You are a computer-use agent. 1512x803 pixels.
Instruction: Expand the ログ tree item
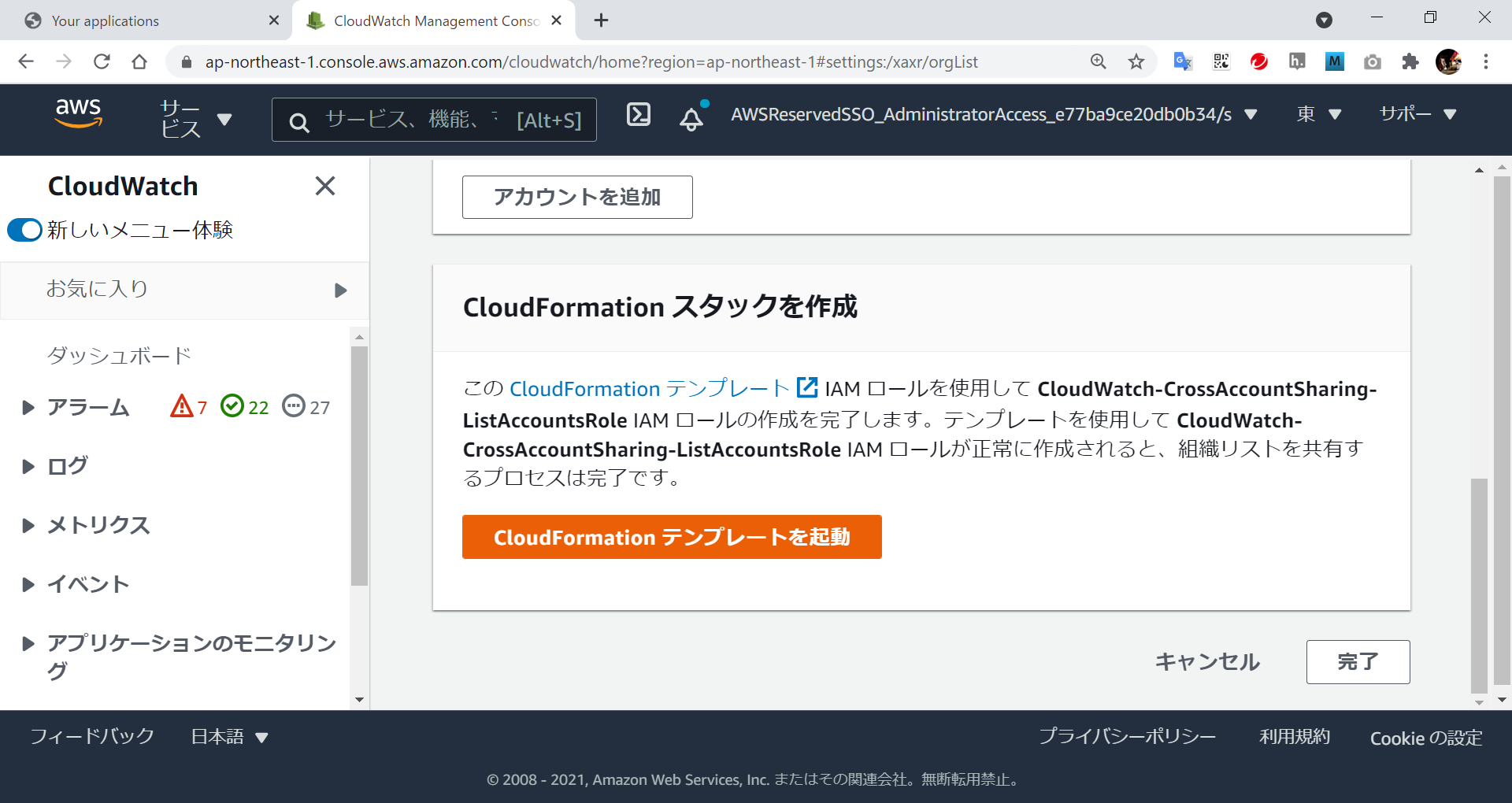point(28,467)
